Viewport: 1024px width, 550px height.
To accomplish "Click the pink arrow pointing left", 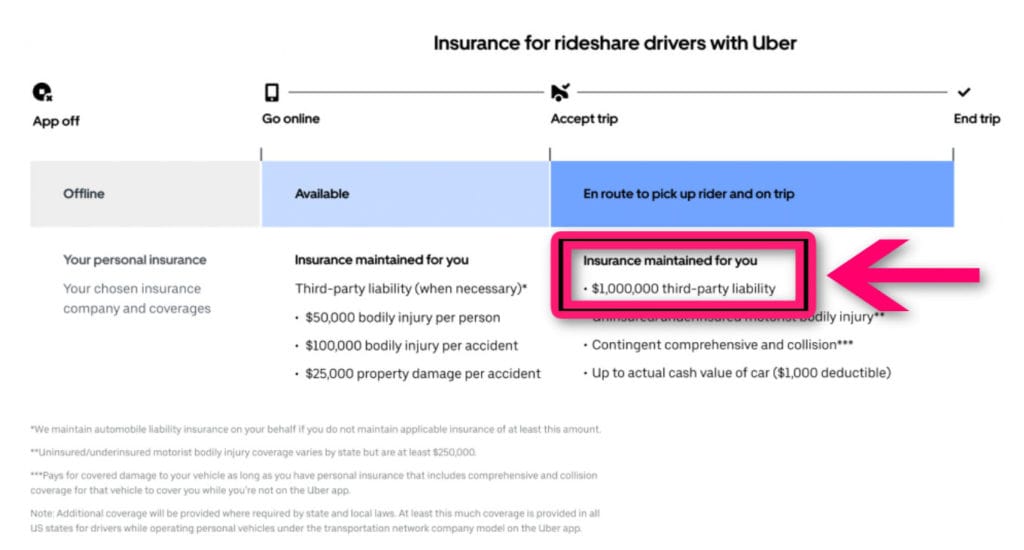I will point(904,275).
